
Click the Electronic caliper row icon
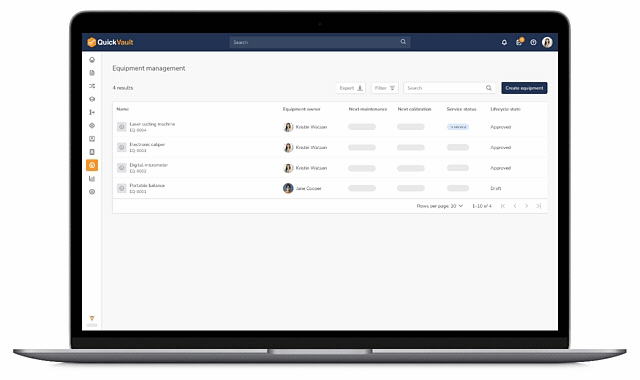122,147
